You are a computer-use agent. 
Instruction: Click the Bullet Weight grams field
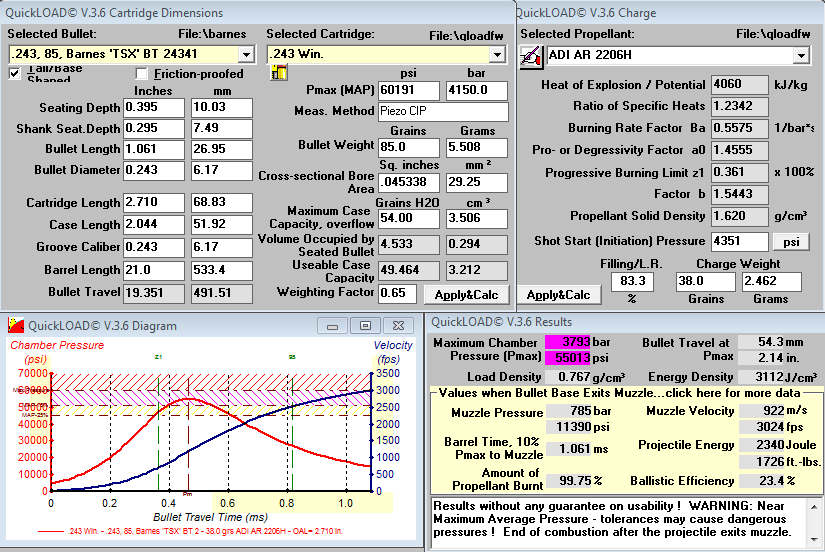pos(477,147)
